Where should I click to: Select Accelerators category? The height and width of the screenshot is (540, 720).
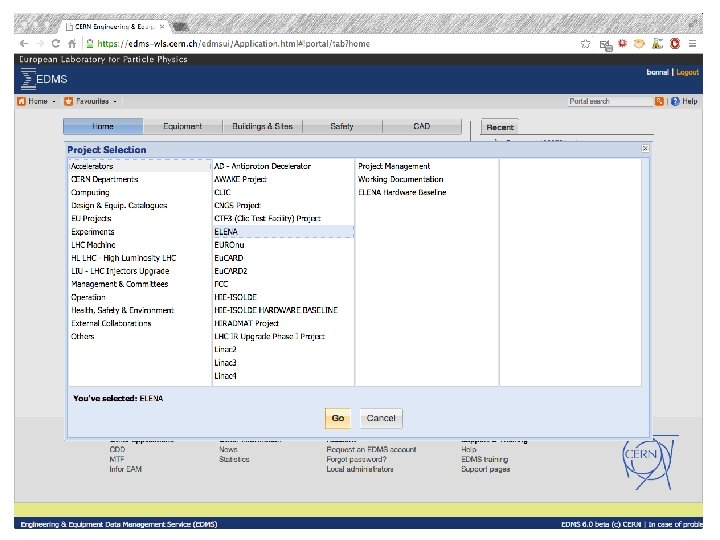point(140,166)
